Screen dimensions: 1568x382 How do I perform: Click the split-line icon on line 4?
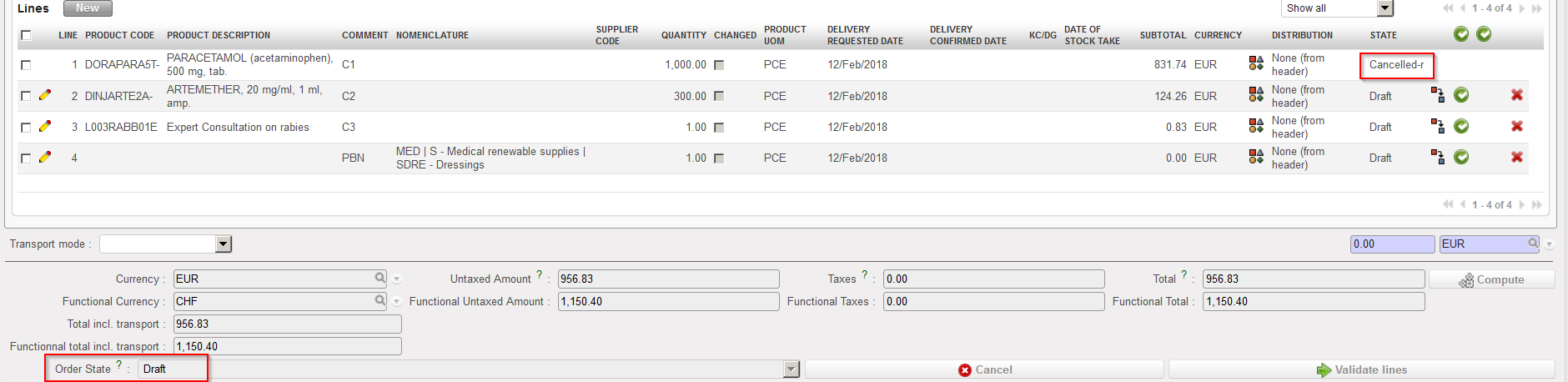pyautogui.click(x=1437, y=157)
